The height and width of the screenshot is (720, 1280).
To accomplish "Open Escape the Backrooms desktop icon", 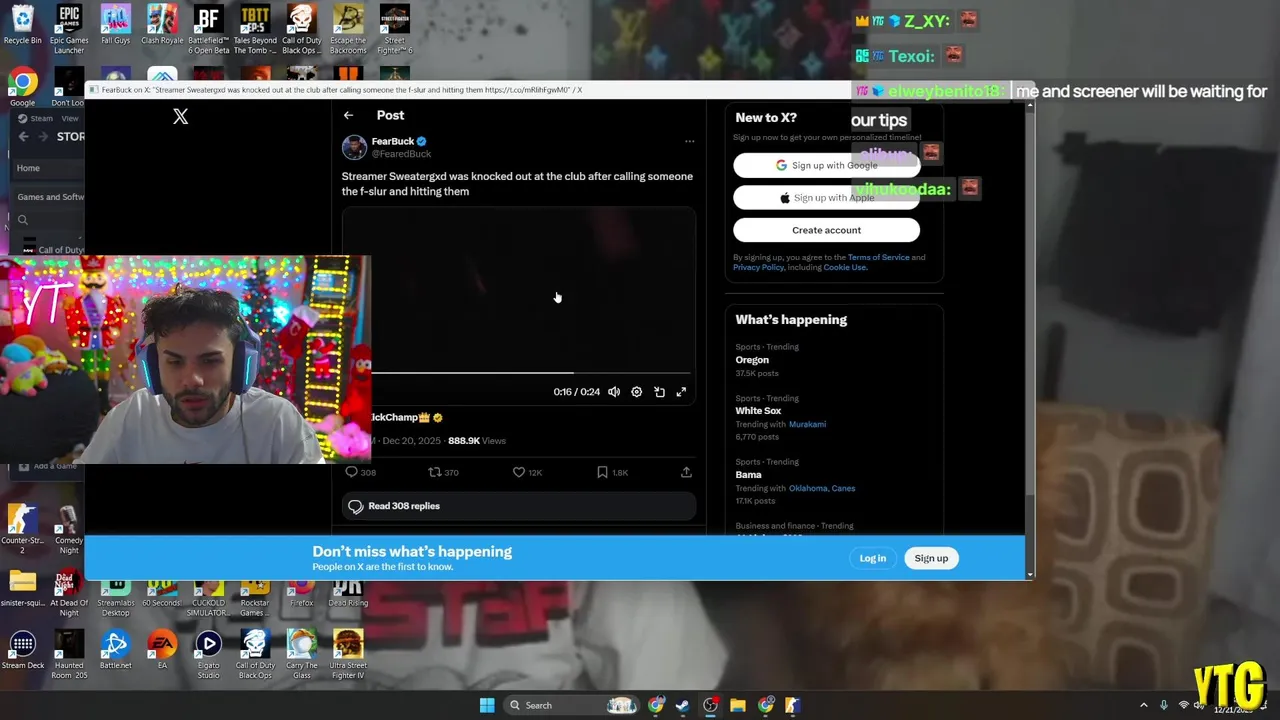I will tap(348, 29).
